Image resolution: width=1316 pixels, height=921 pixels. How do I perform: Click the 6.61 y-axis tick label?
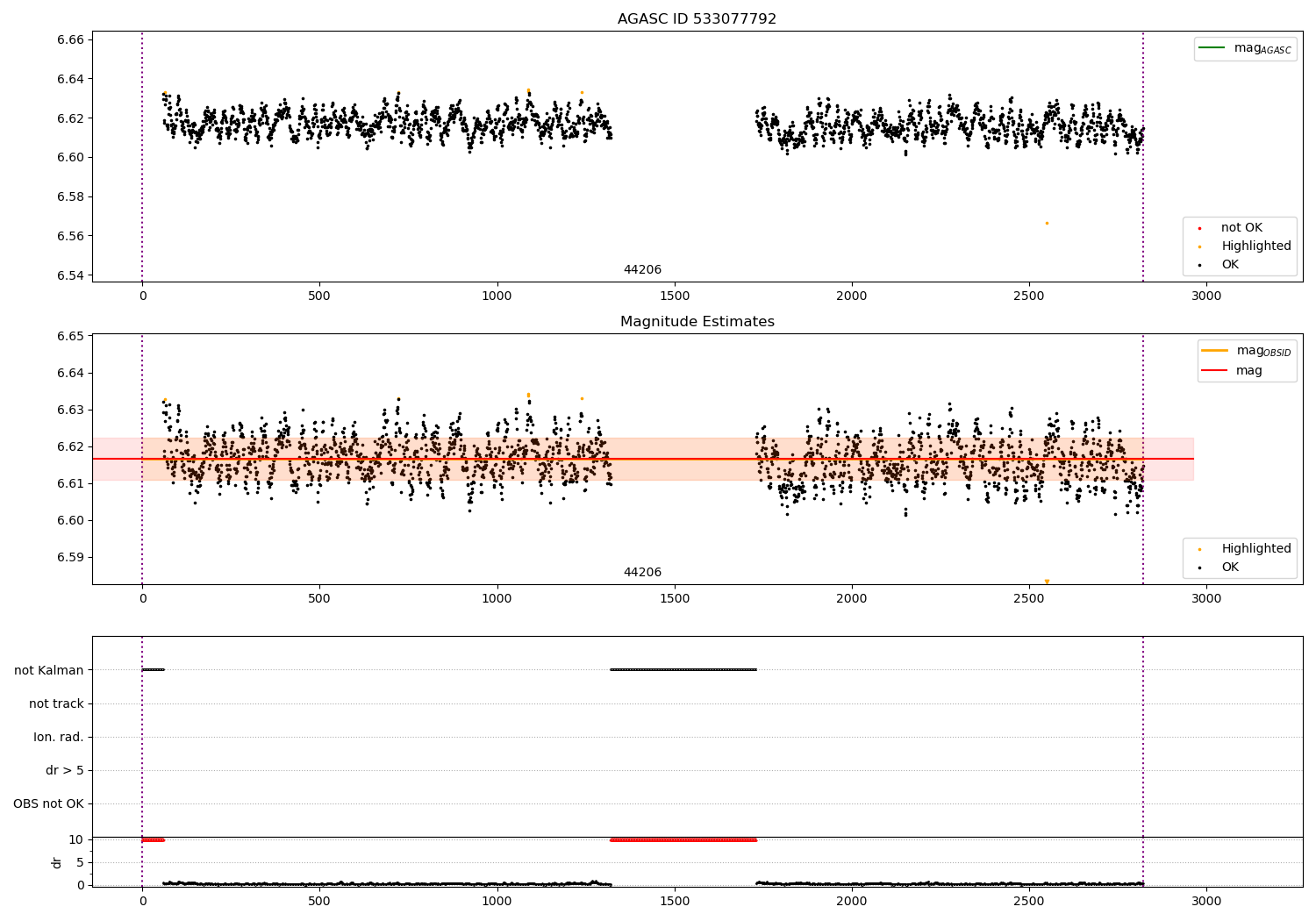click(x=71, y=484)
